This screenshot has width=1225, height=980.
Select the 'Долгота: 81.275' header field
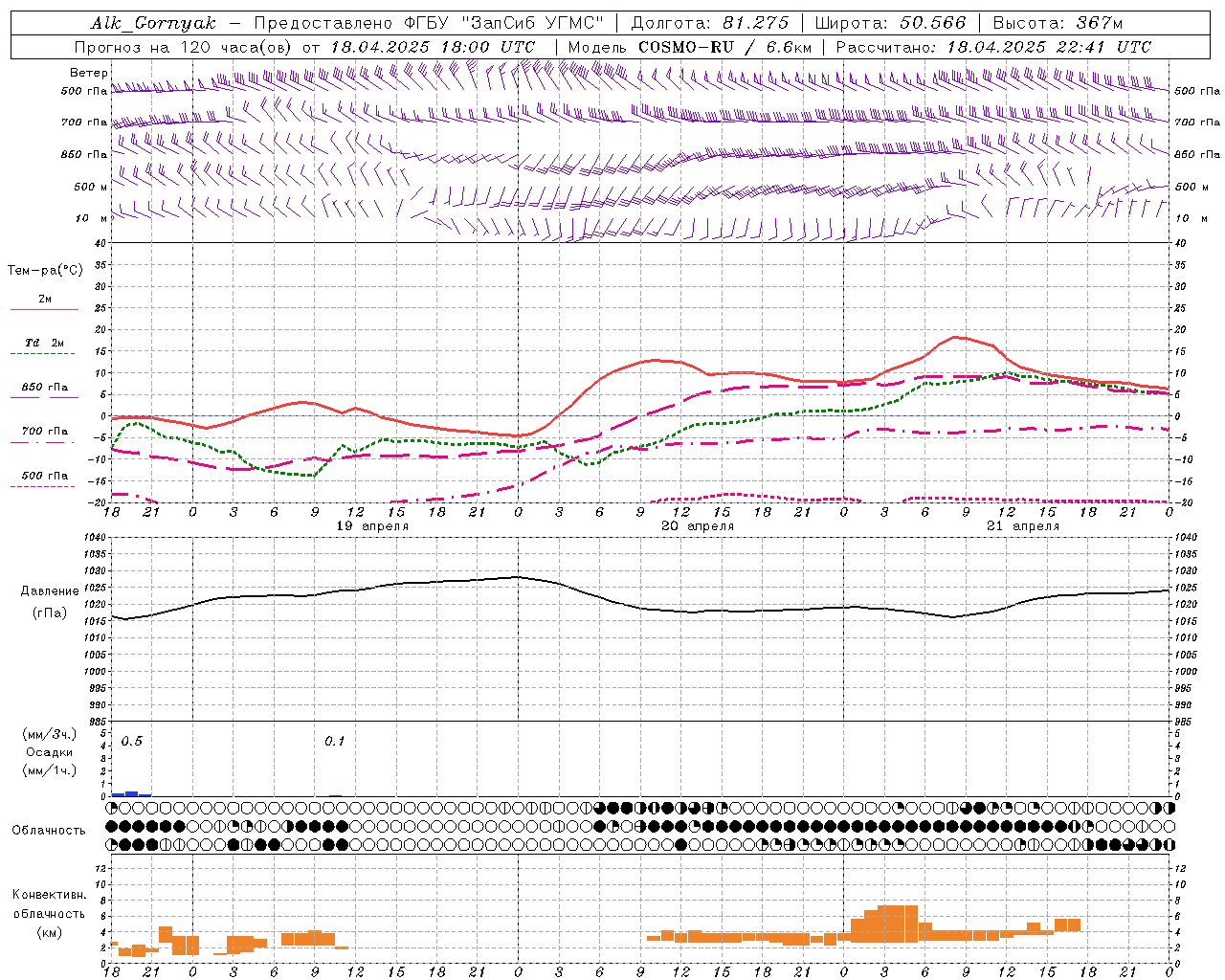click(x=710, y=23)
